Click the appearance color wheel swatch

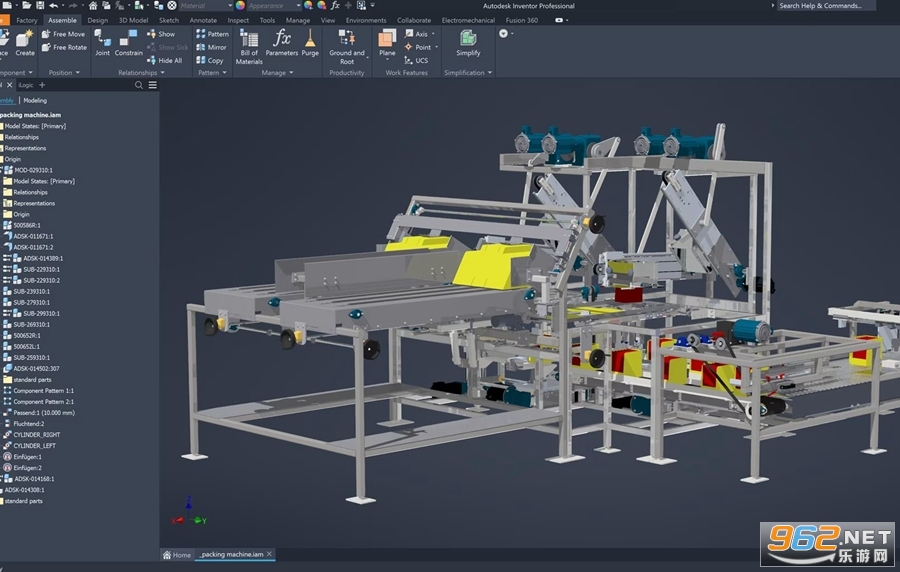coord(240,5)
